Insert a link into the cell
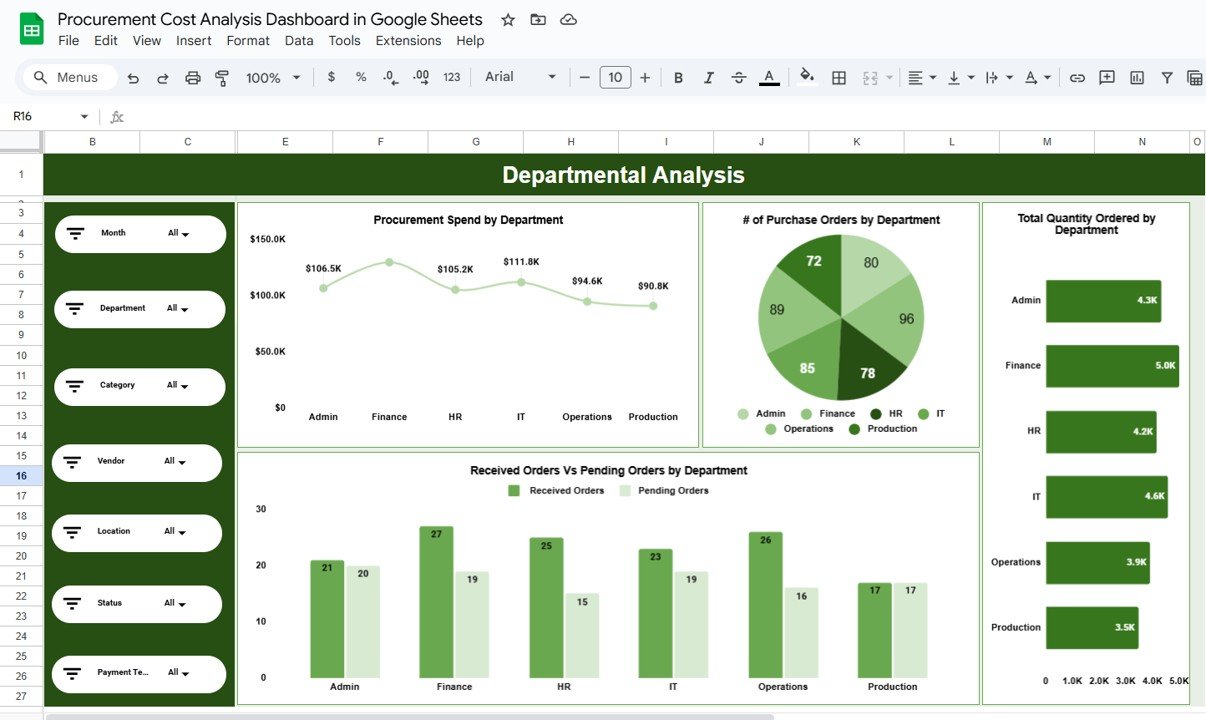Viewport: 1206px width, 720px height. point(1077,77)
